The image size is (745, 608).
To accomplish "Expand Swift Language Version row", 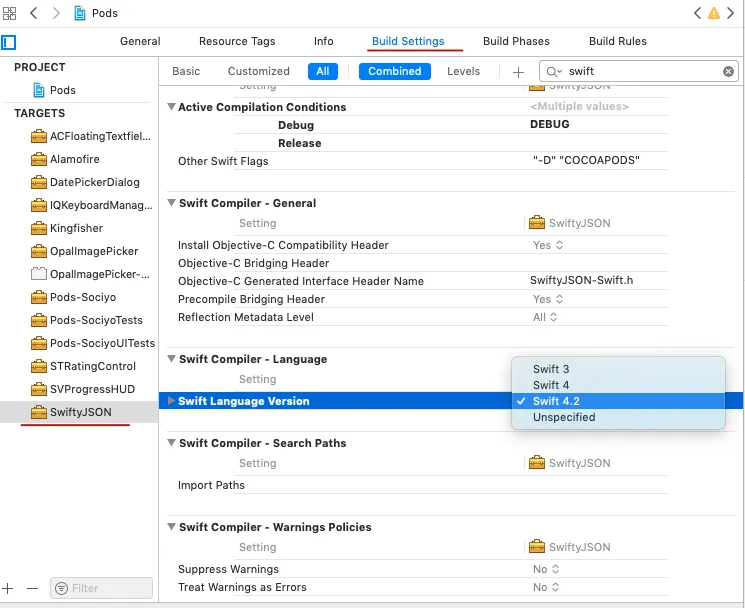I will point(172,401).
